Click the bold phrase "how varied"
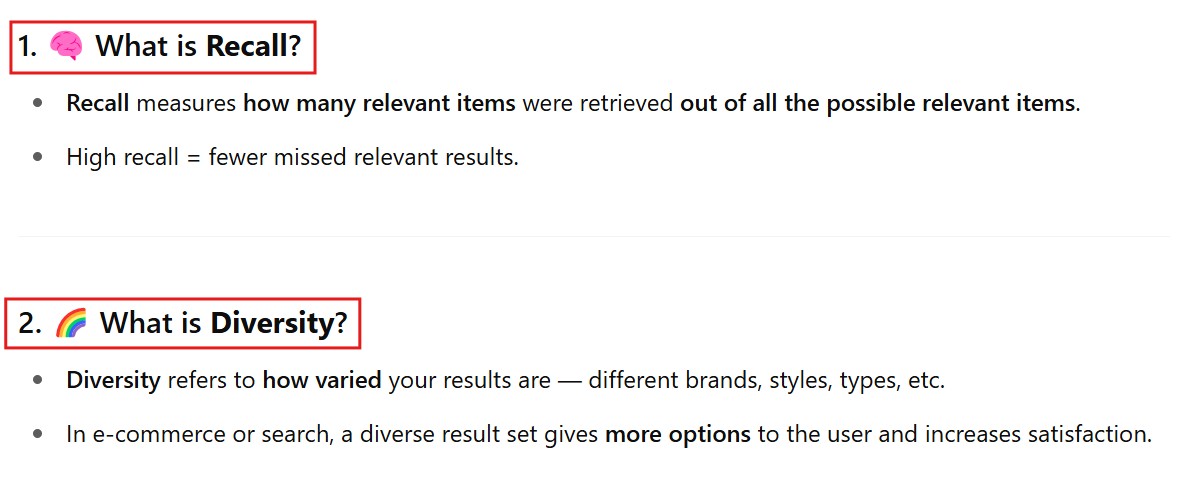This screenshot has width=1183, height=499. click(x=322, y=381)
